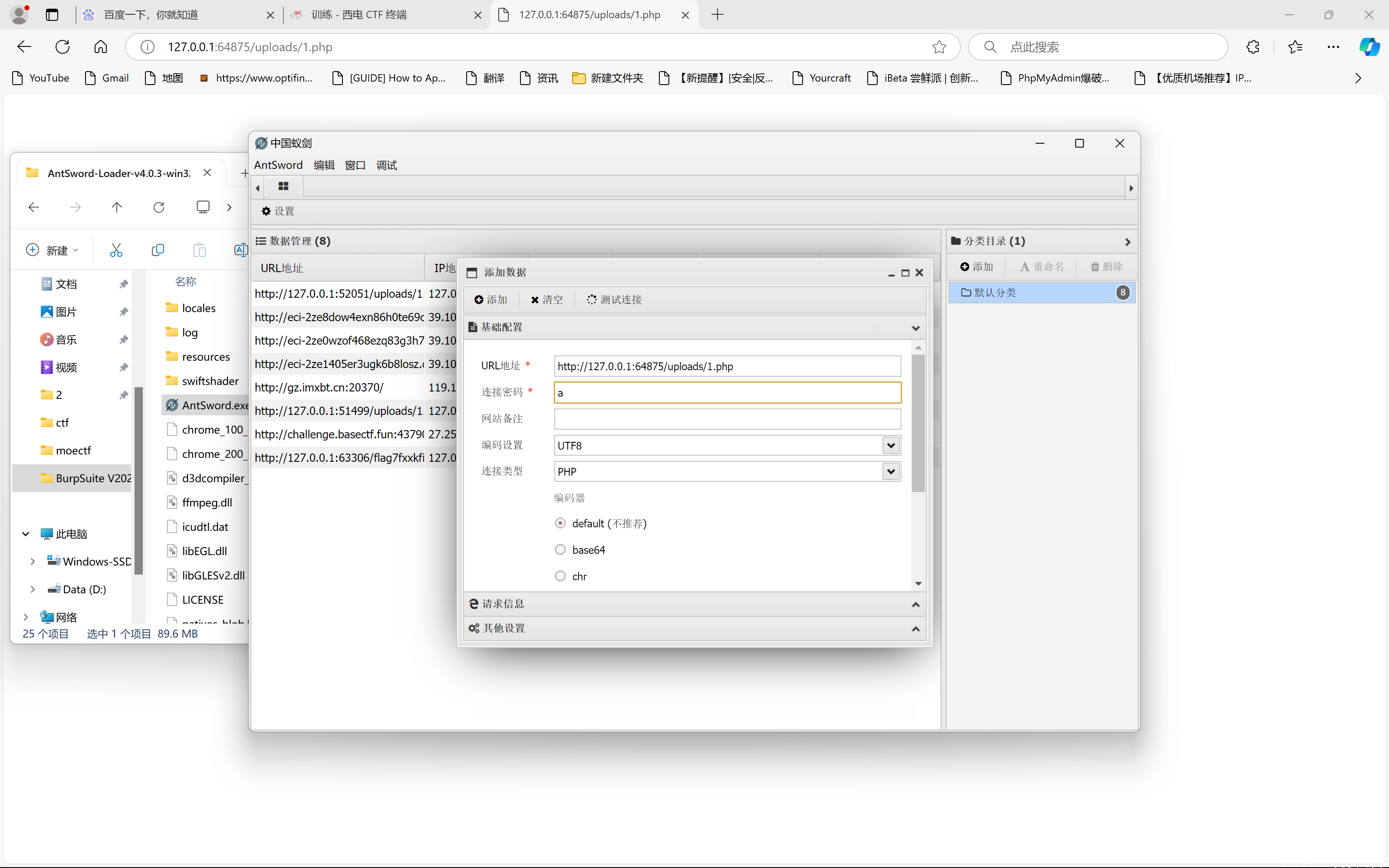Select the 127.0.0.1:63306 flag row
This screenshot has width=1389, height=868.
click(354, 458)
